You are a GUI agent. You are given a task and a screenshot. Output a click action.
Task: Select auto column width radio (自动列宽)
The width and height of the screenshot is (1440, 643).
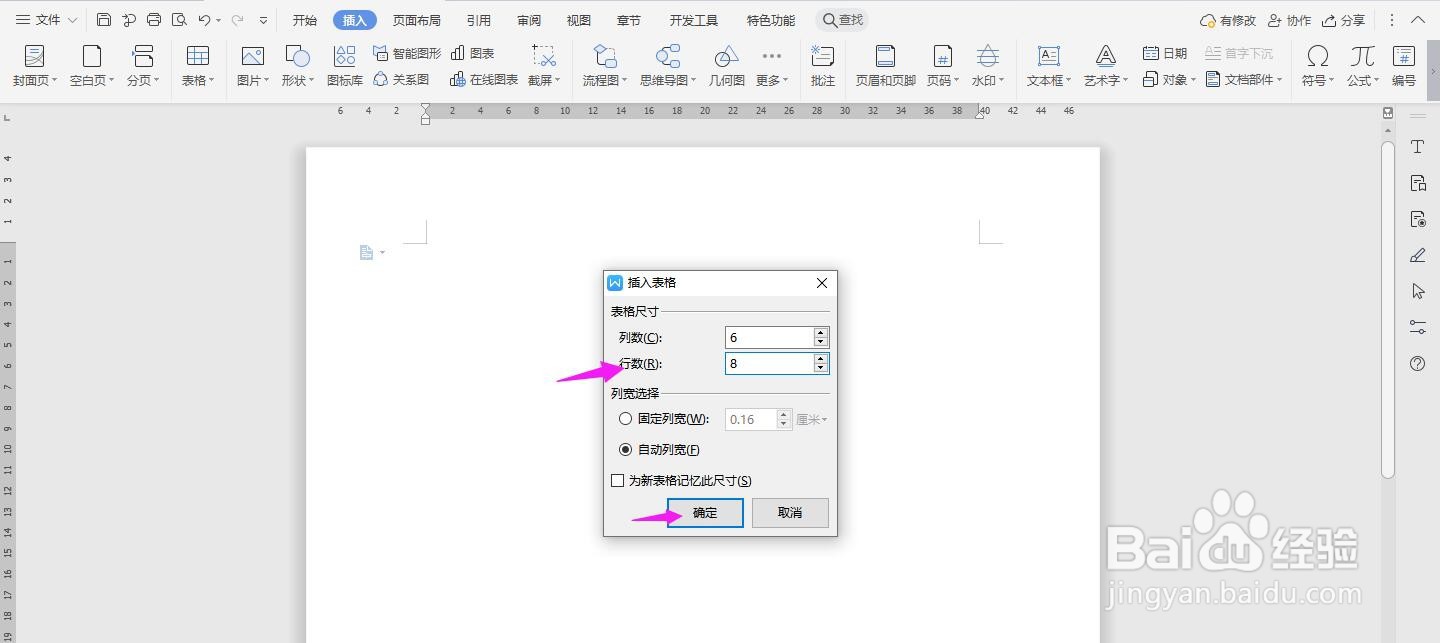[625, 450]
